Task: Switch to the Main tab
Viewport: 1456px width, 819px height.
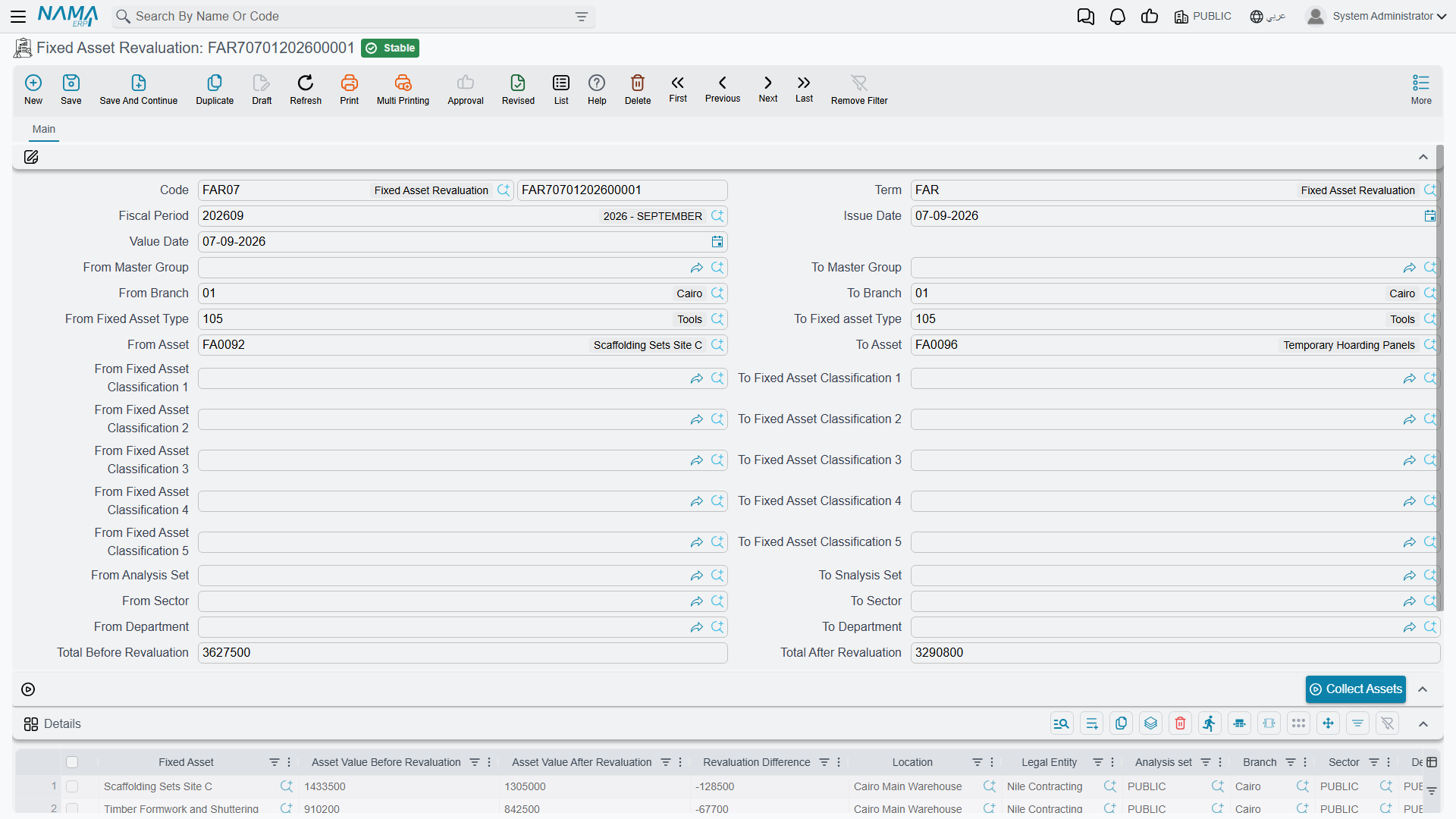Action: (44, 129)
